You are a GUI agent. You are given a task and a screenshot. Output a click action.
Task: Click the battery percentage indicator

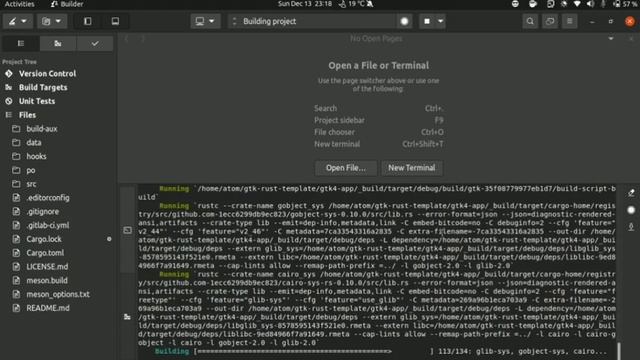point(626,4)
